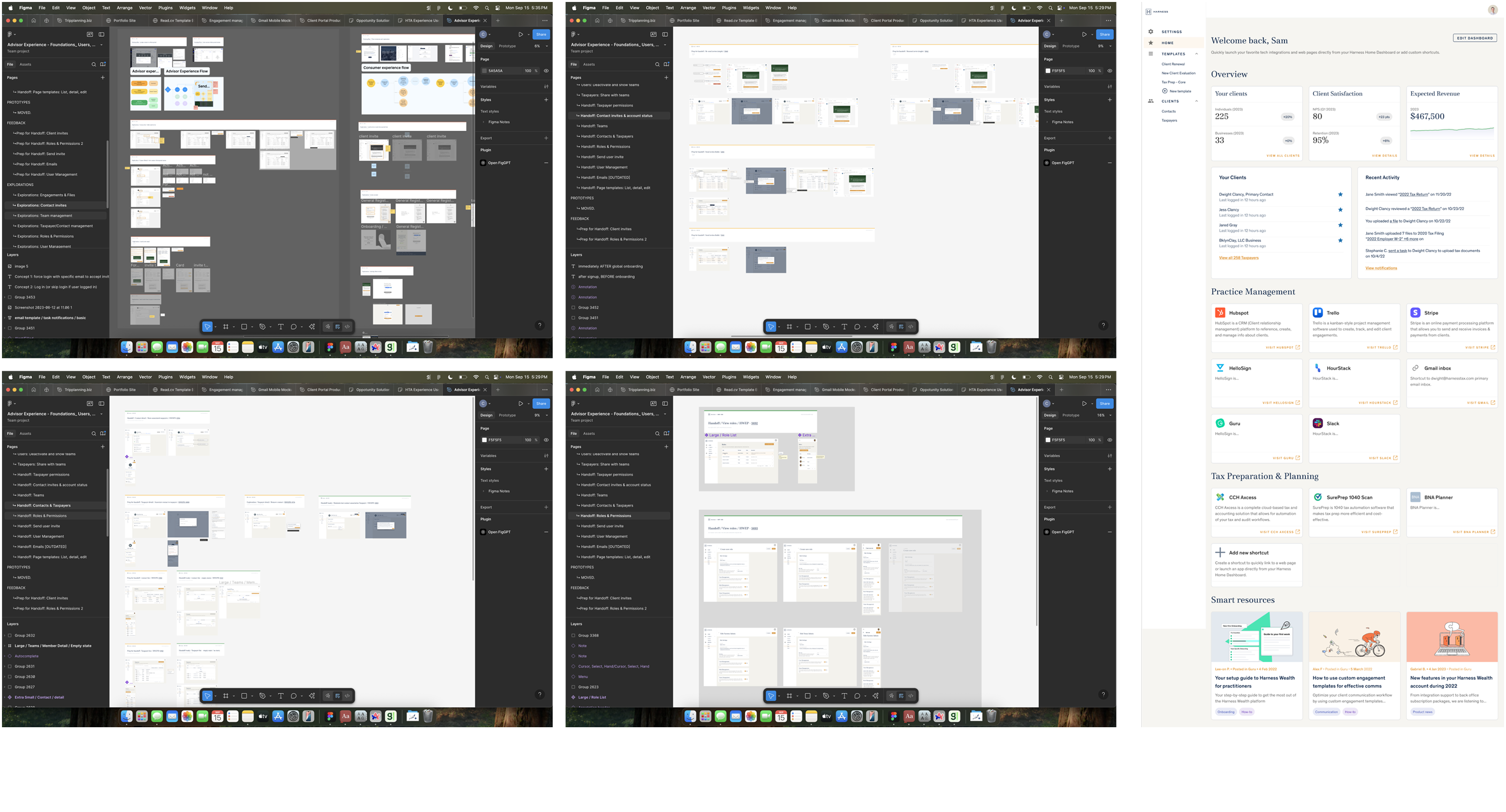Image resolution: width=1506 pixels, height=812 pixels.
Task: Select Pen tool in top-left Figma window toolbar
Action: point(262,327)
